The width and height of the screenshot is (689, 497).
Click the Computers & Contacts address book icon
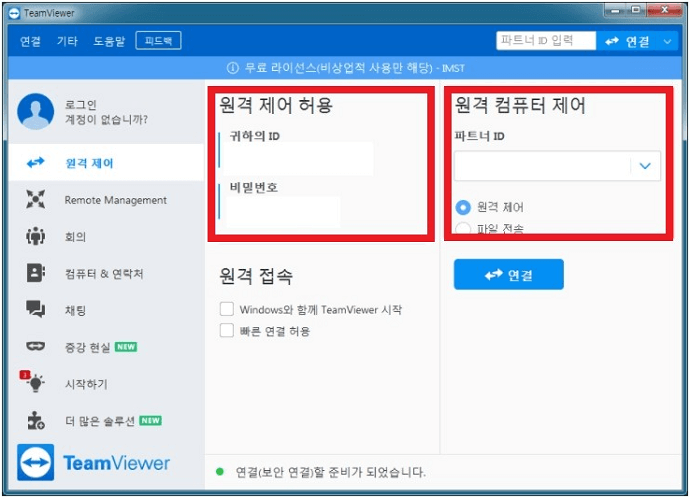(x=36, y=272)
